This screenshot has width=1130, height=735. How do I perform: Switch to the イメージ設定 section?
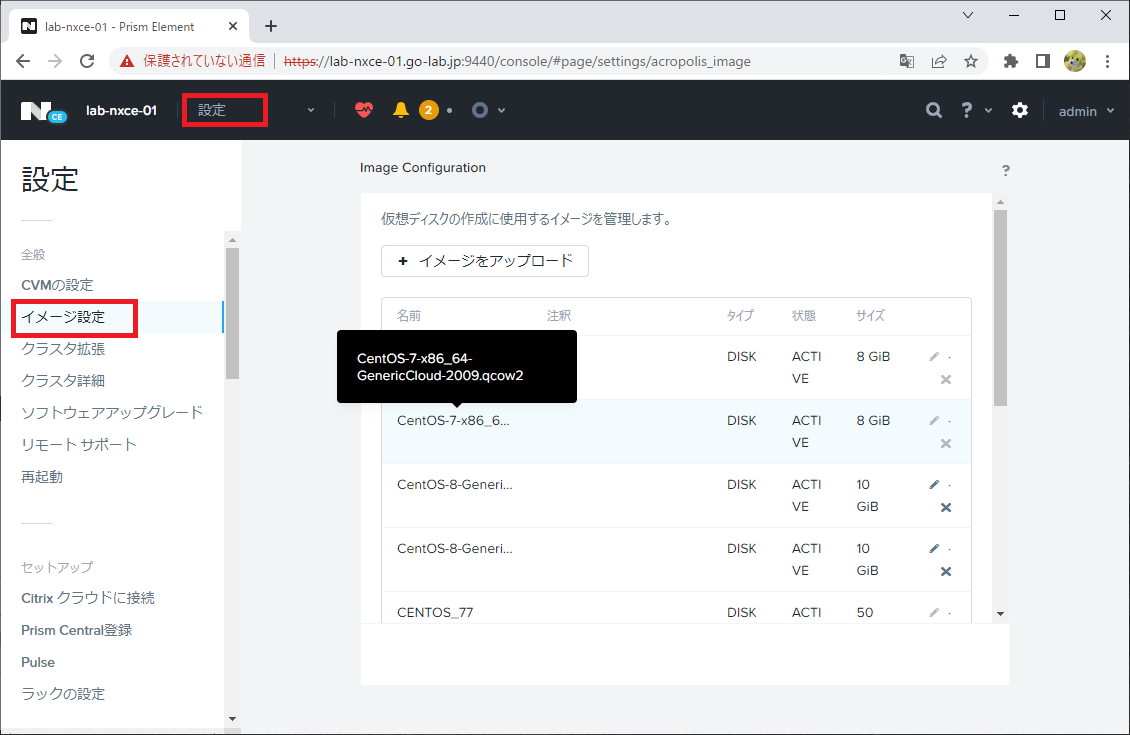coord(74,317)
